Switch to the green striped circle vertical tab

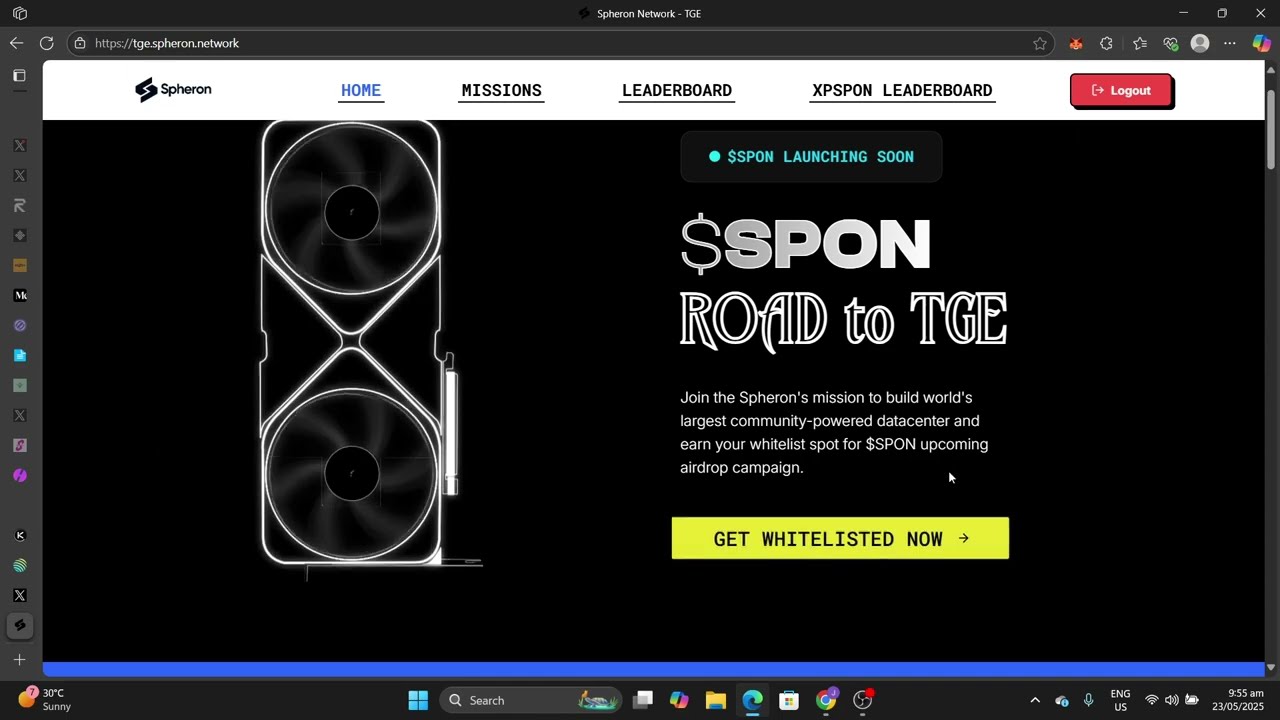(x=20, y=565)
